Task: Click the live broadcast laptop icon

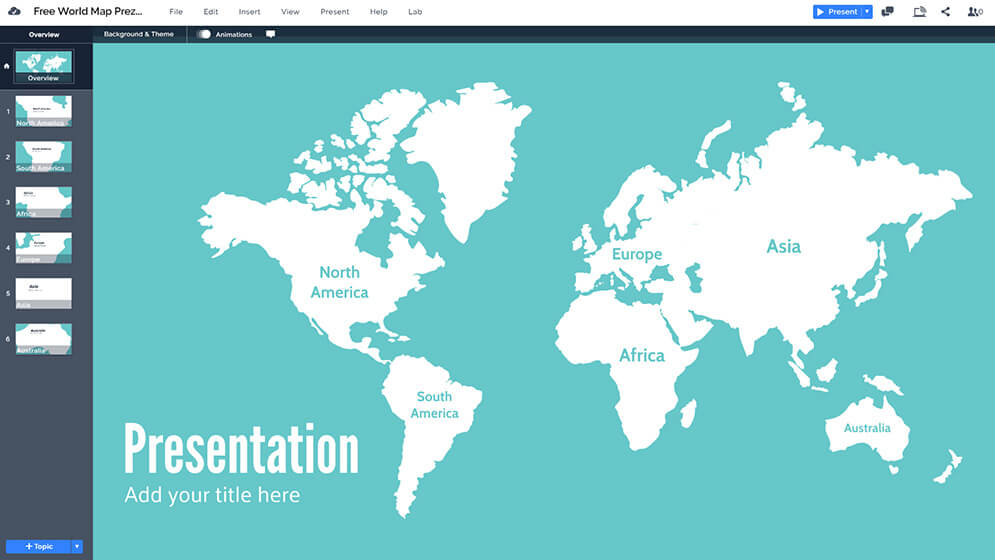Action: [x=919, y=12]
